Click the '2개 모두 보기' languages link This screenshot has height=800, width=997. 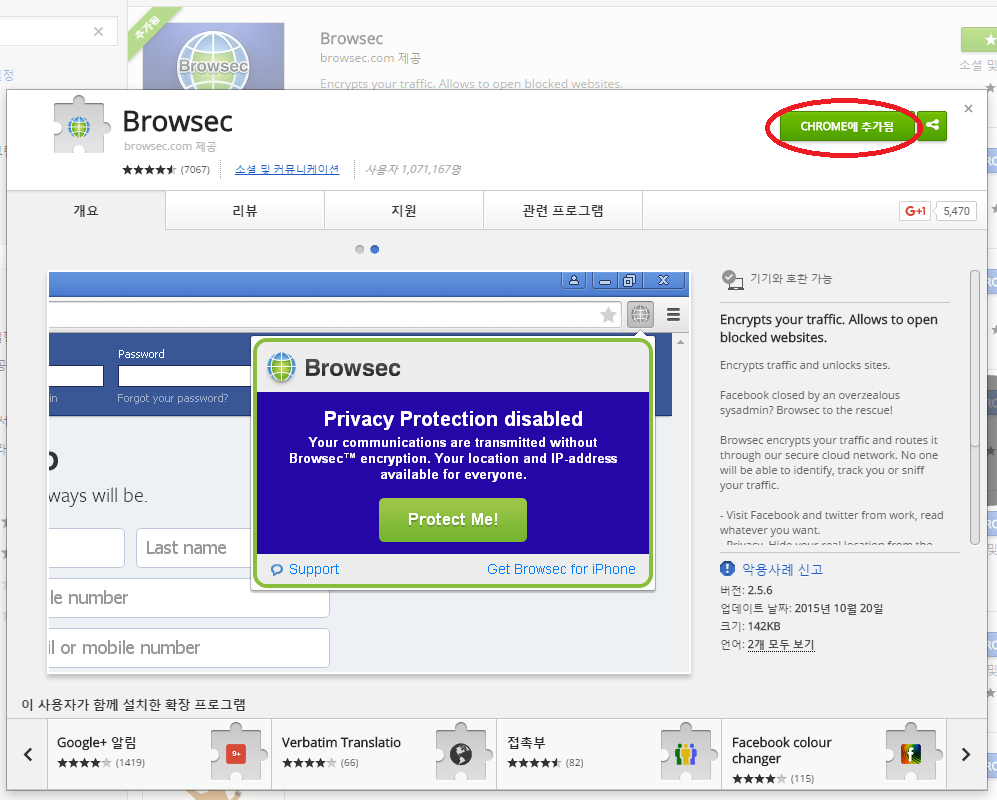coord(781,644)
